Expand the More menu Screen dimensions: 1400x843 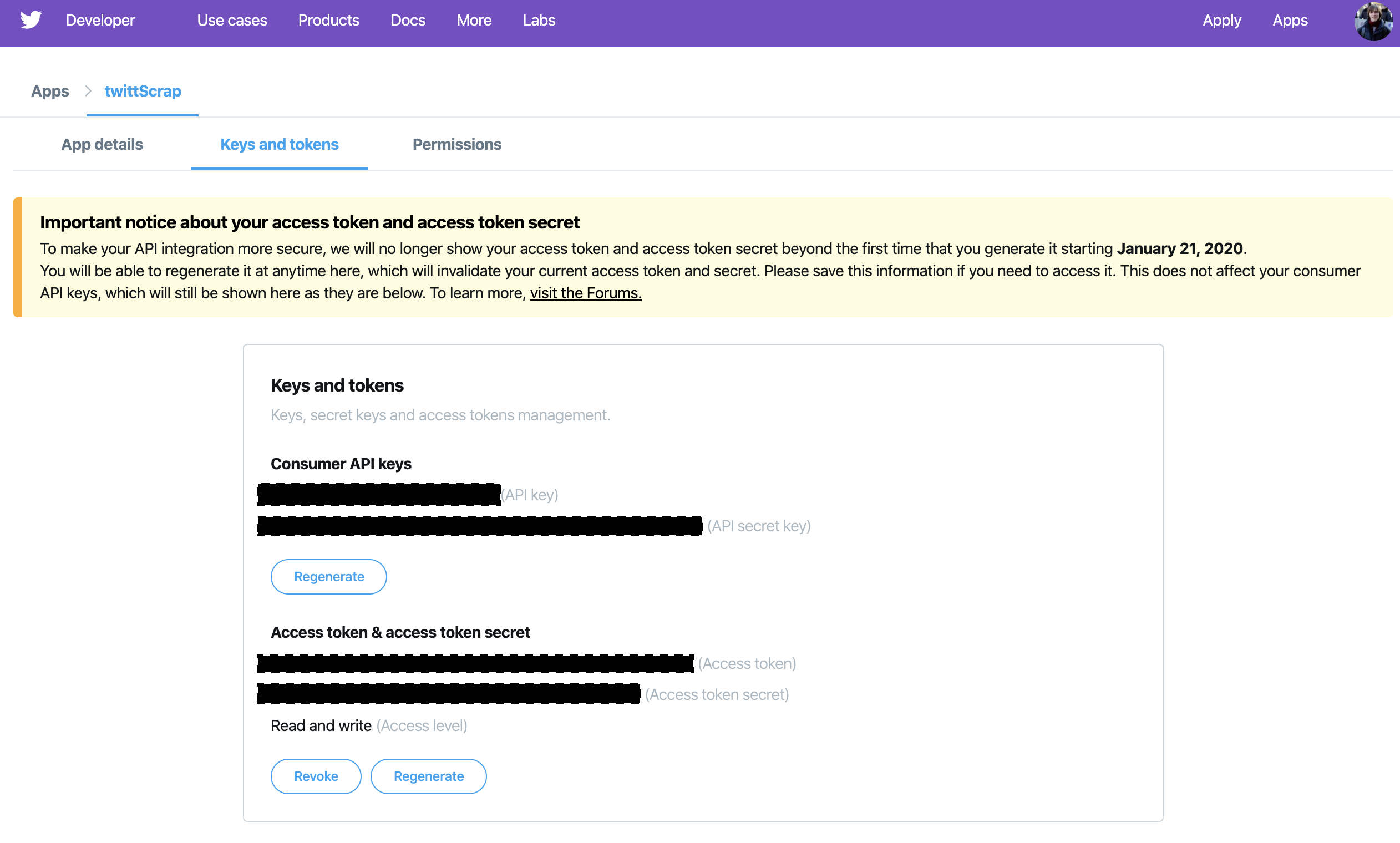point(474,21)
